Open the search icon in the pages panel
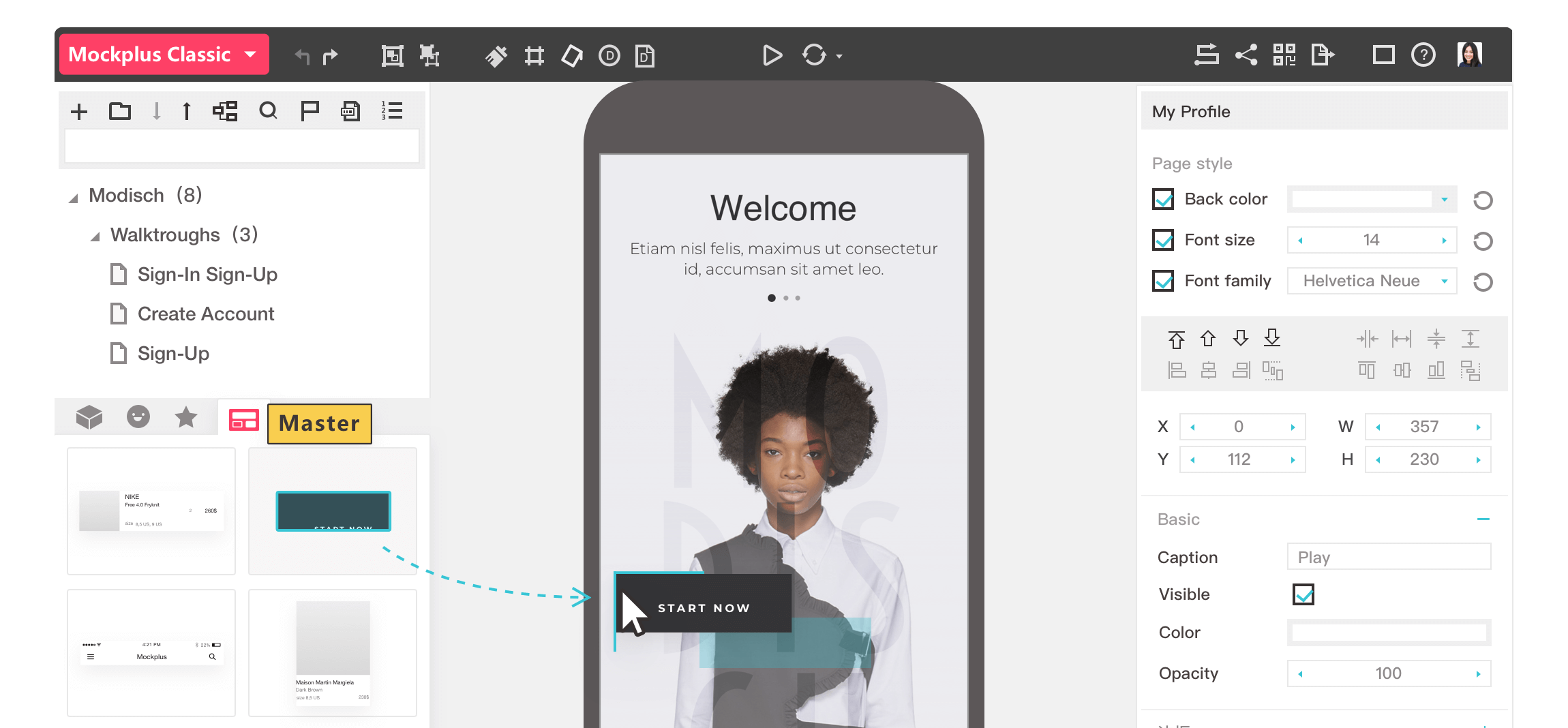 tap(269, 110)
